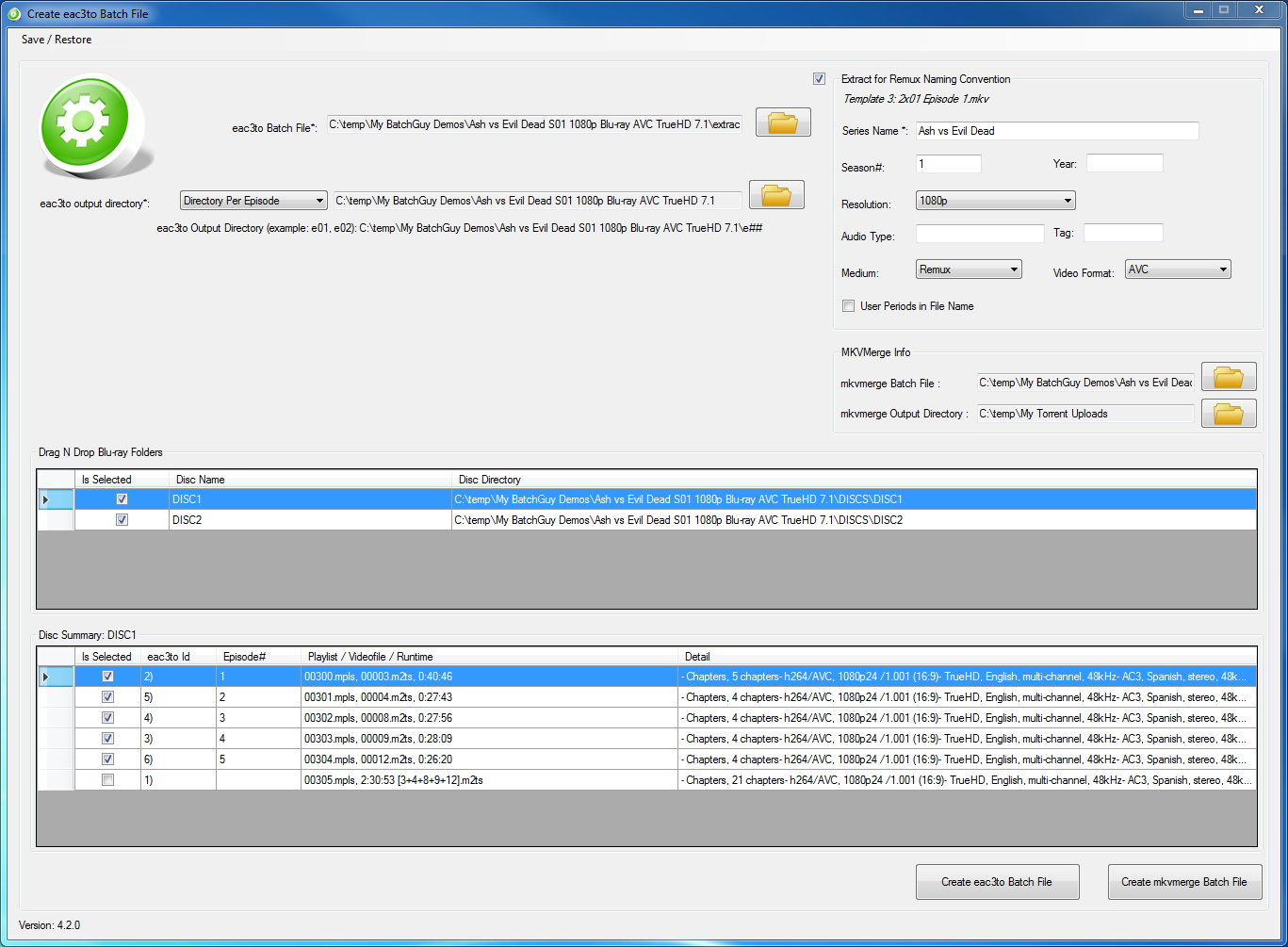Click the Detail column header
This screenshot has width=1288, height=947.
(x=967, y=657)
